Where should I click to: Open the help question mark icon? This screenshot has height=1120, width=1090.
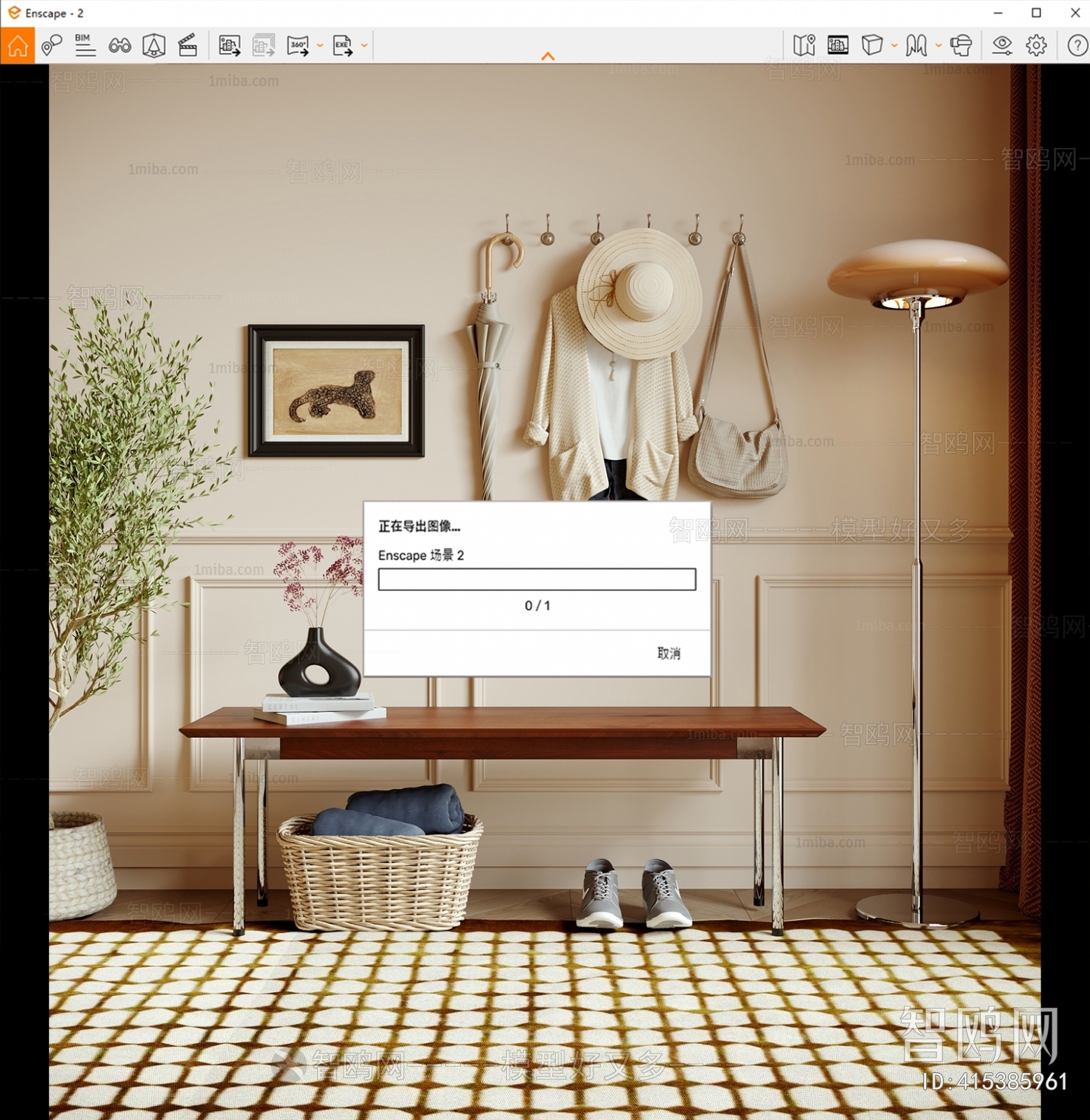pyautogui.click(x=1077, y=45)
